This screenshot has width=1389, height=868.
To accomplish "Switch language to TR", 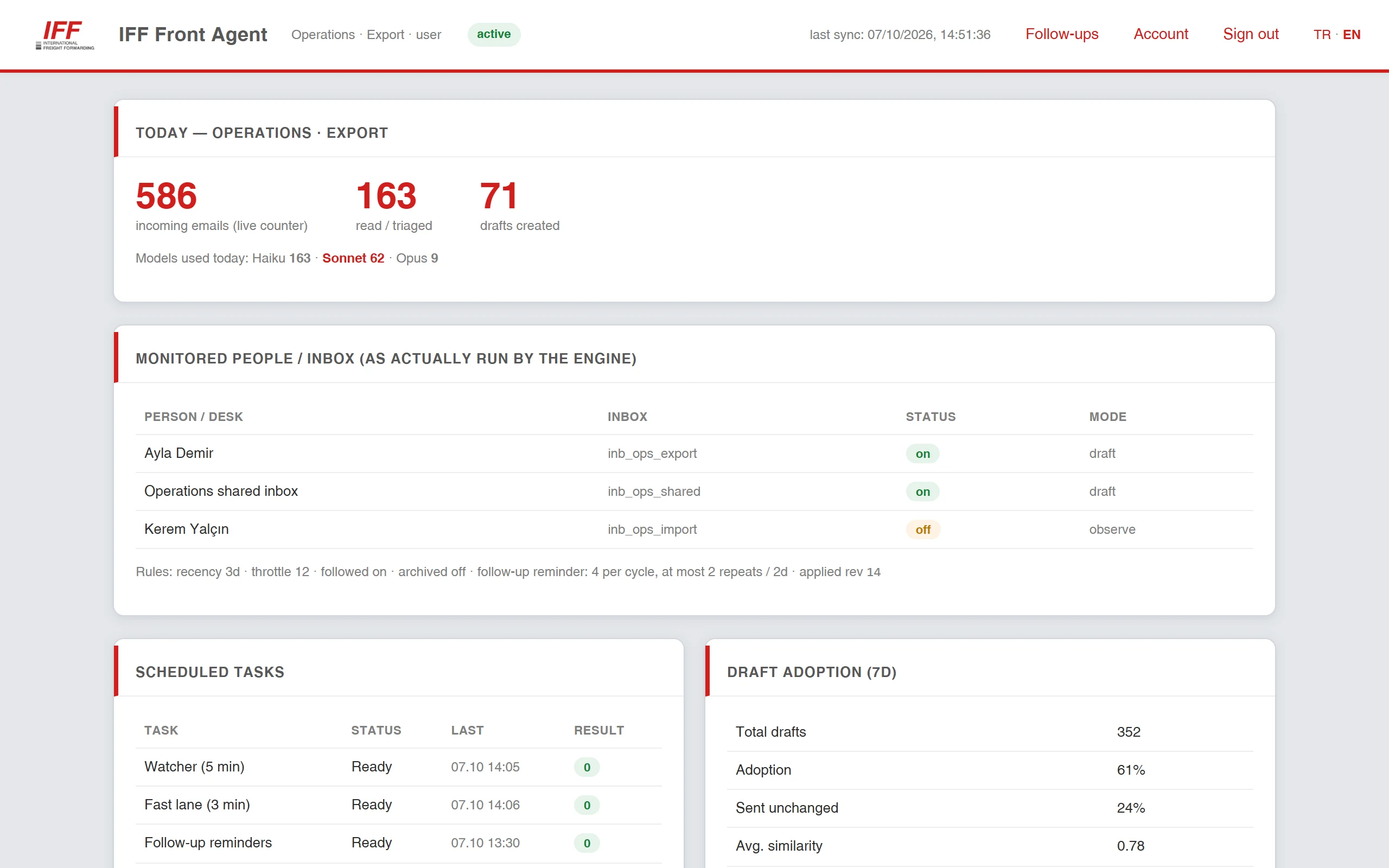I will pyautogui.click(x=1322, y=34).
